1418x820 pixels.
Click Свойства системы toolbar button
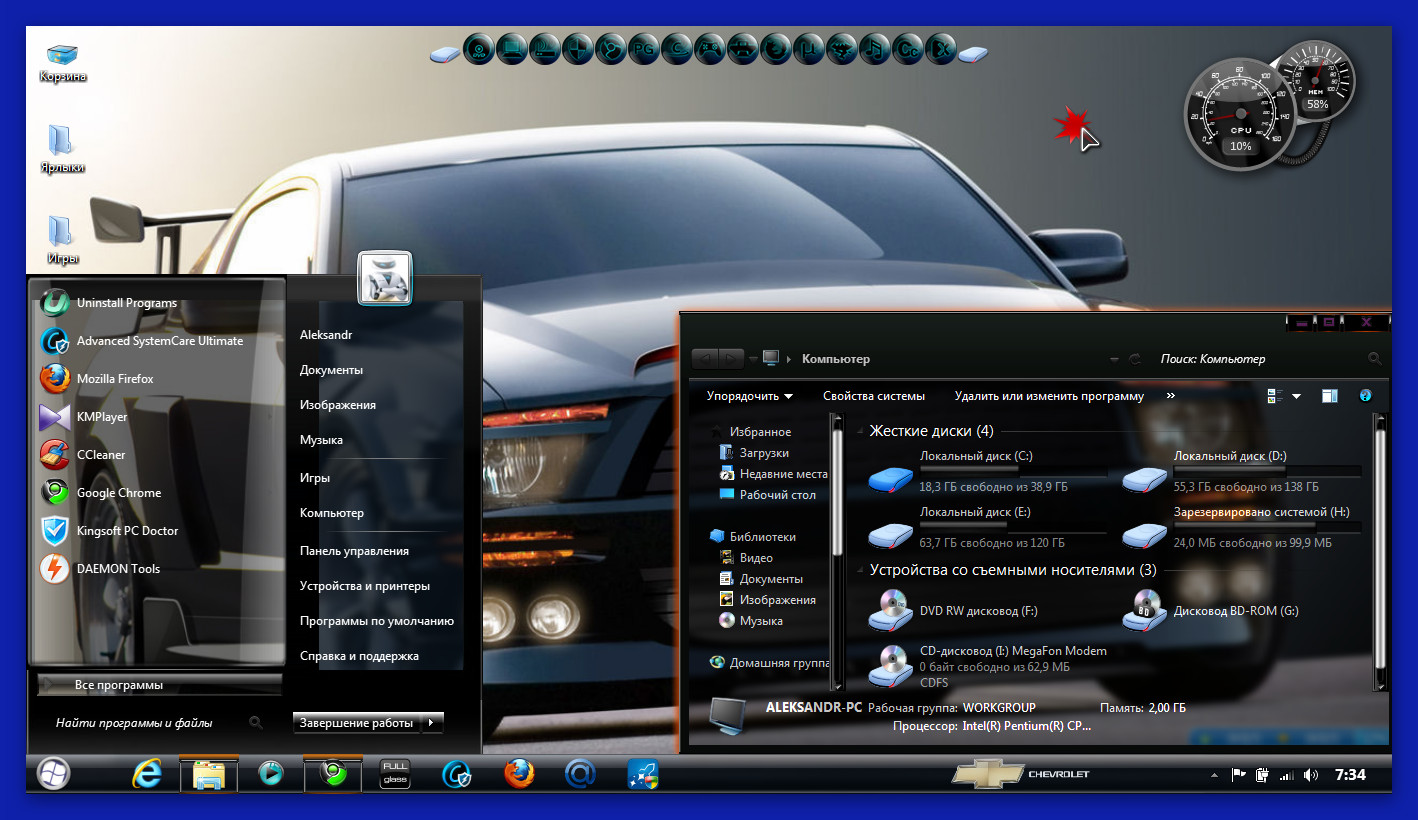[873, 396]
